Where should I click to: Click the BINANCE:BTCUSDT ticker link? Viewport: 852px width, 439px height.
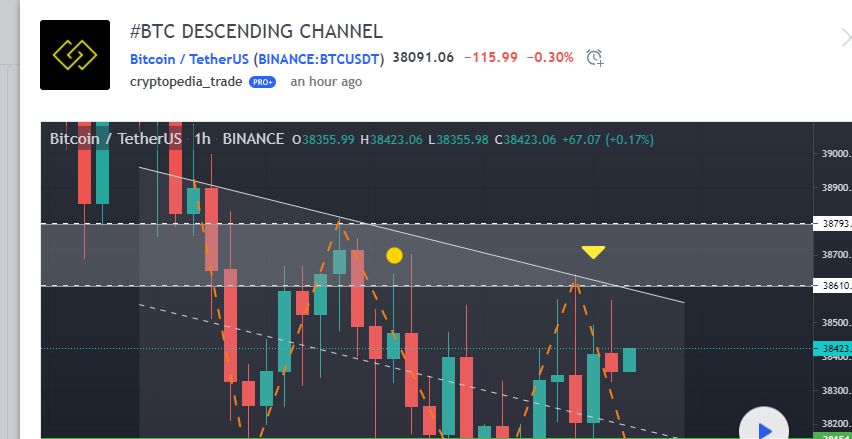[x=320, y=58]
